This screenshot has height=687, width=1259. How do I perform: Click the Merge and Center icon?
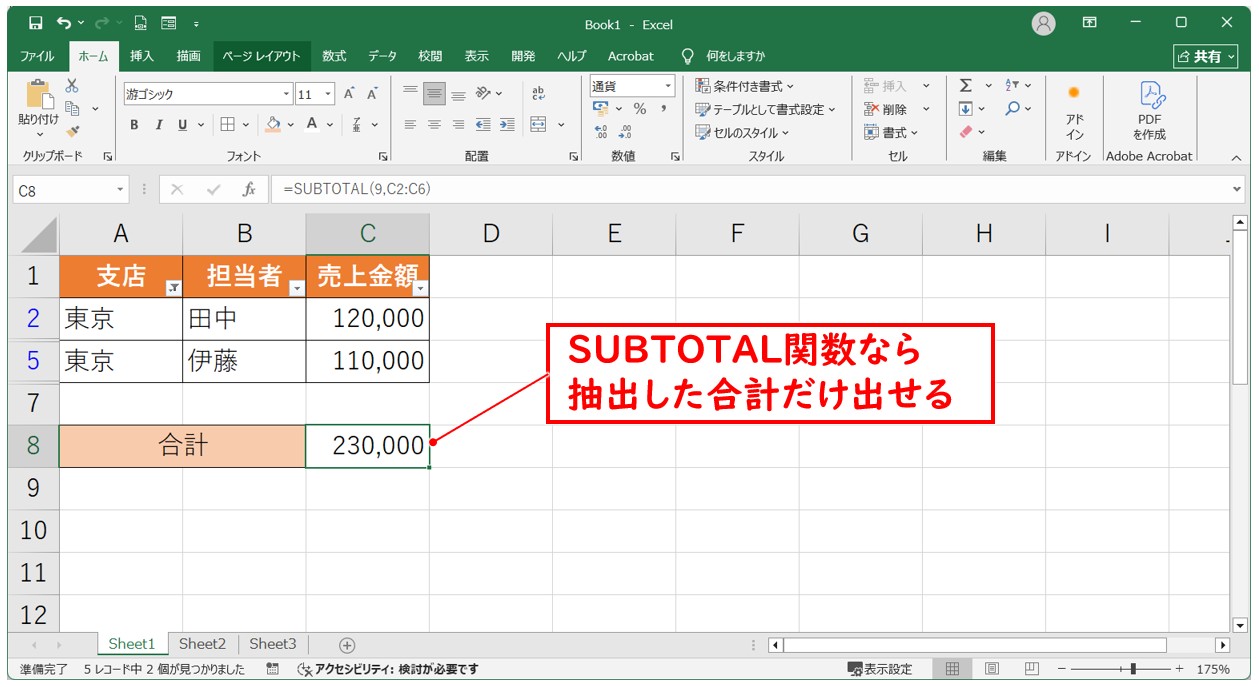pyautogui.click(x=538, y=125)
